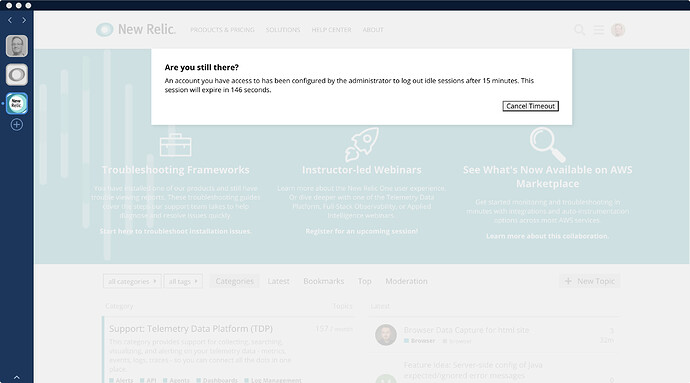Image resolution: width=690 pixels, height=383 pixels.
Task: Open Products & Pricing menu
Action: [222, 29]
